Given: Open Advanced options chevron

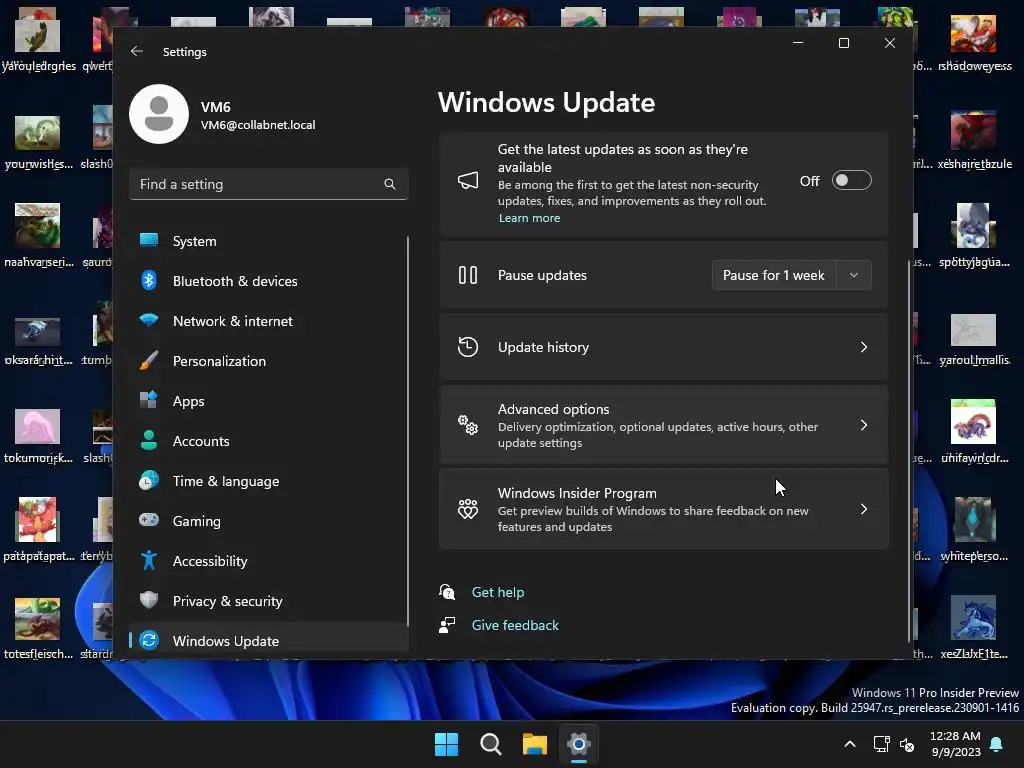Looking at the screenshot, I should (864, 425).
